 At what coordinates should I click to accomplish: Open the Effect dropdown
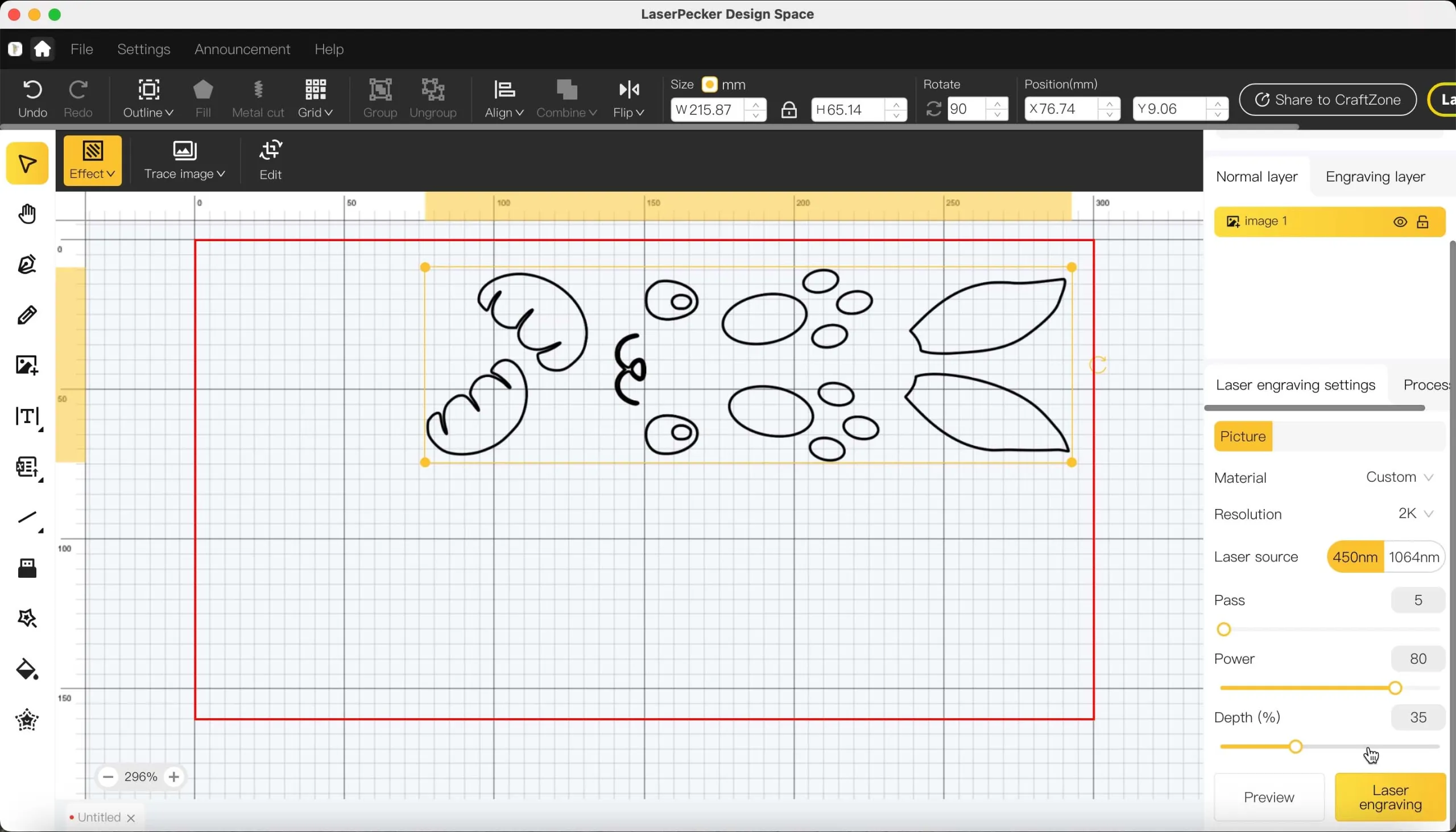point(93,160)
